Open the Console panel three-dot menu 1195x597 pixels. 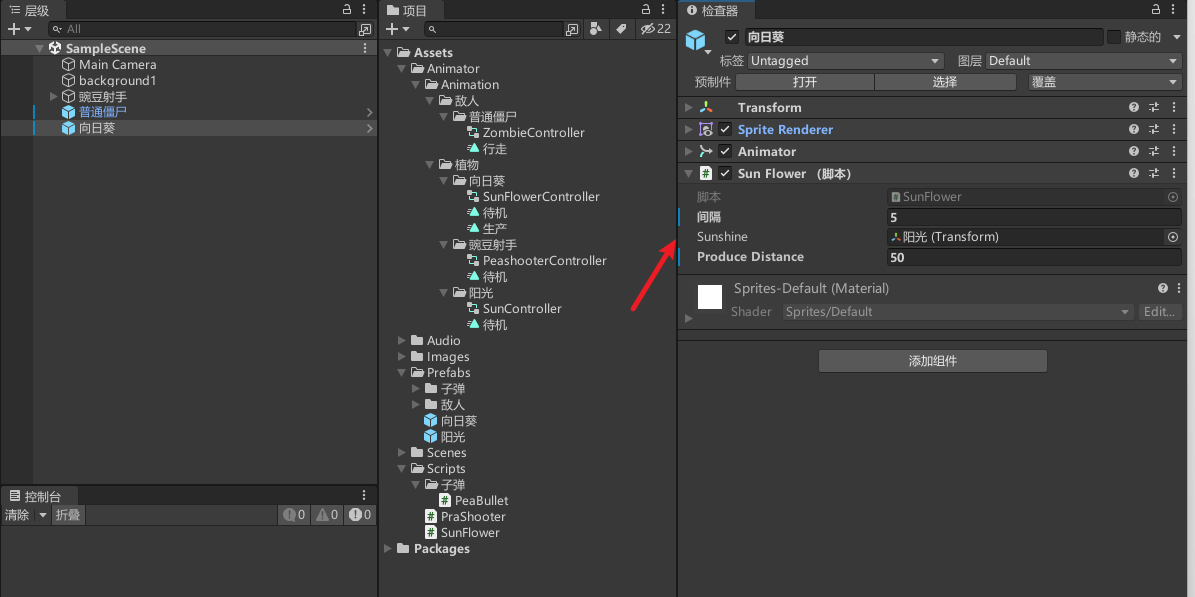coord(364,495)
